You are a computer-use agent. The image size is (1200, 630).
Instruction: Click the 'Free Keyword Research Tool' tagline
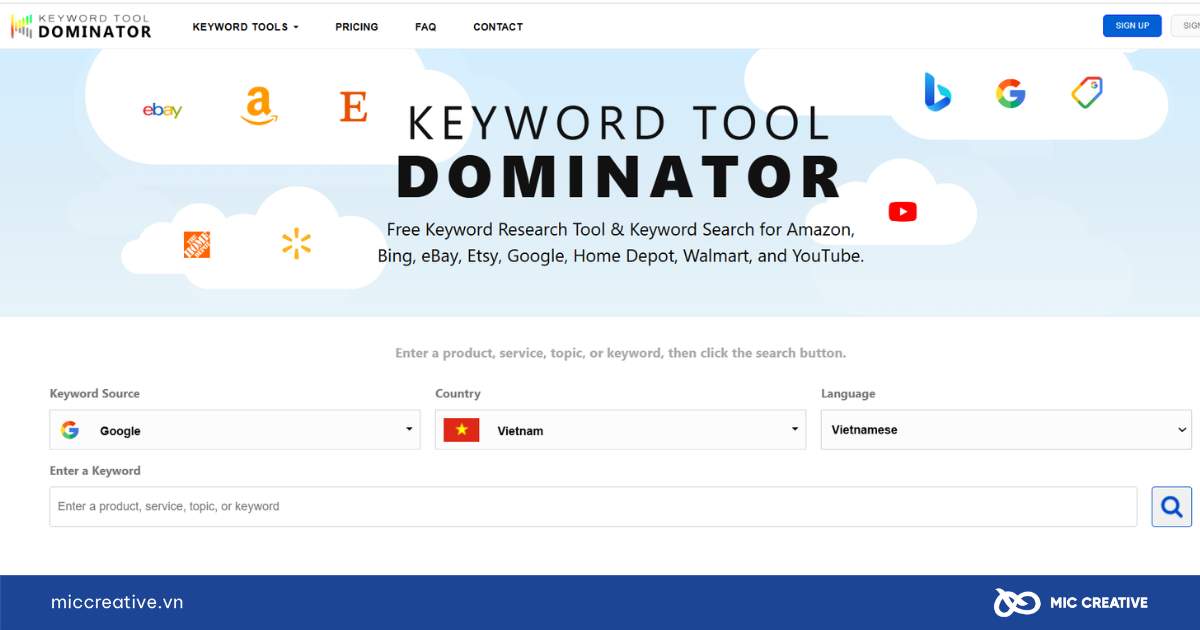[620, 243]
